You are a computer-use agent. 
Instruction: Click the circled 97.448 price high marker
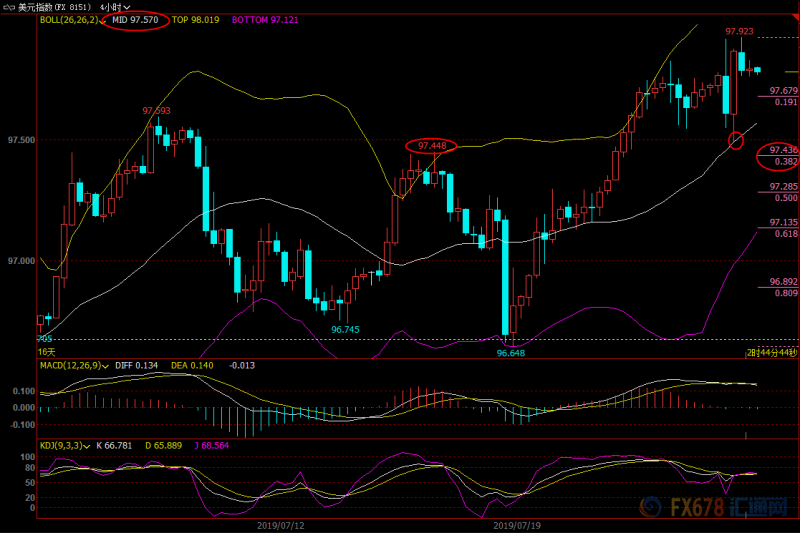pyautogui.click(x=432, y=146)
